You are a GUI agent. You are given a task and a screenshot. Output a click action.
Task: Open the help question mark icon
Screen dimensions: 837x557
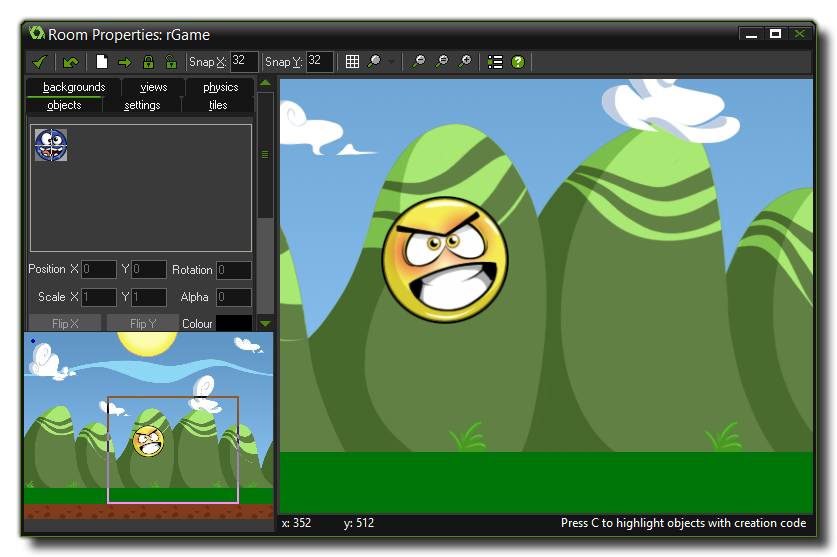coord(518,62)
